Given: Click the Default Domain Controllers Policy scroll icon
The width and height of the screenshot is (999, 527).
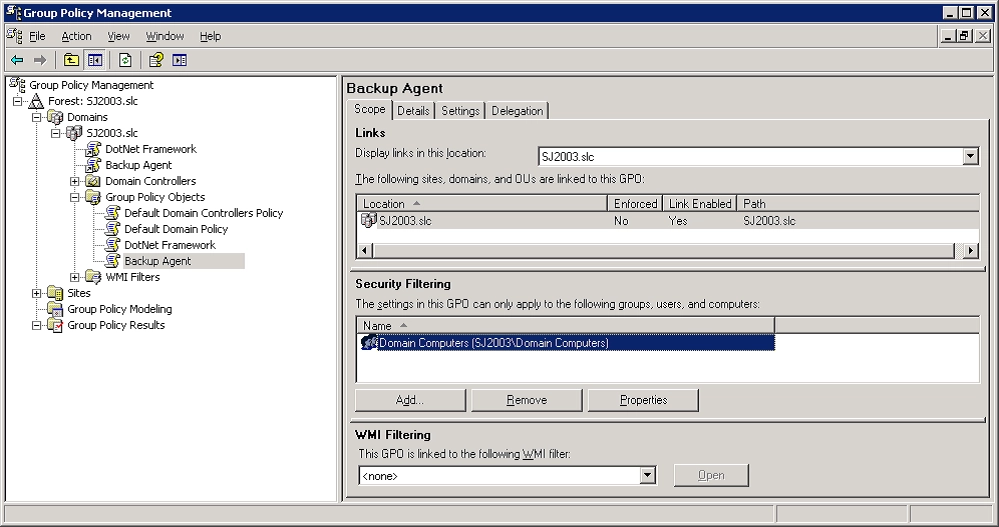Looking at the screenshot, I should [113, 213].
